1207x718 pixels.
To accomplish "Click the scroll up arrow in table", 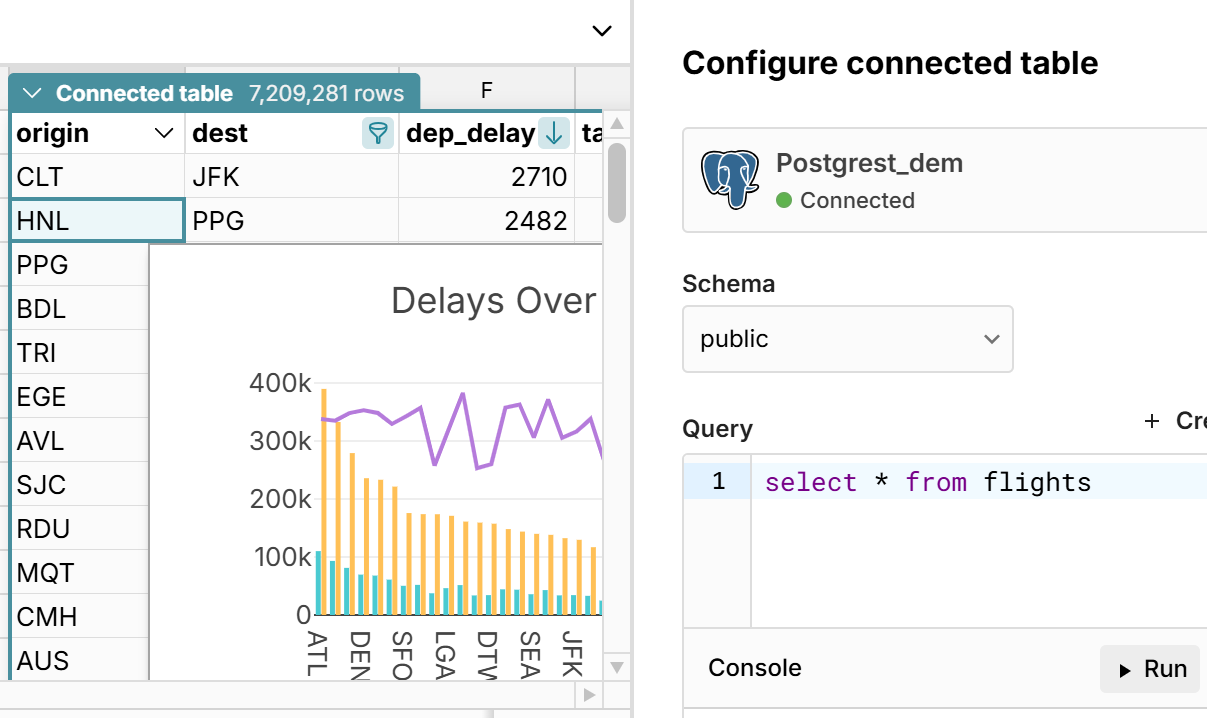I will [x=617, y=124].
